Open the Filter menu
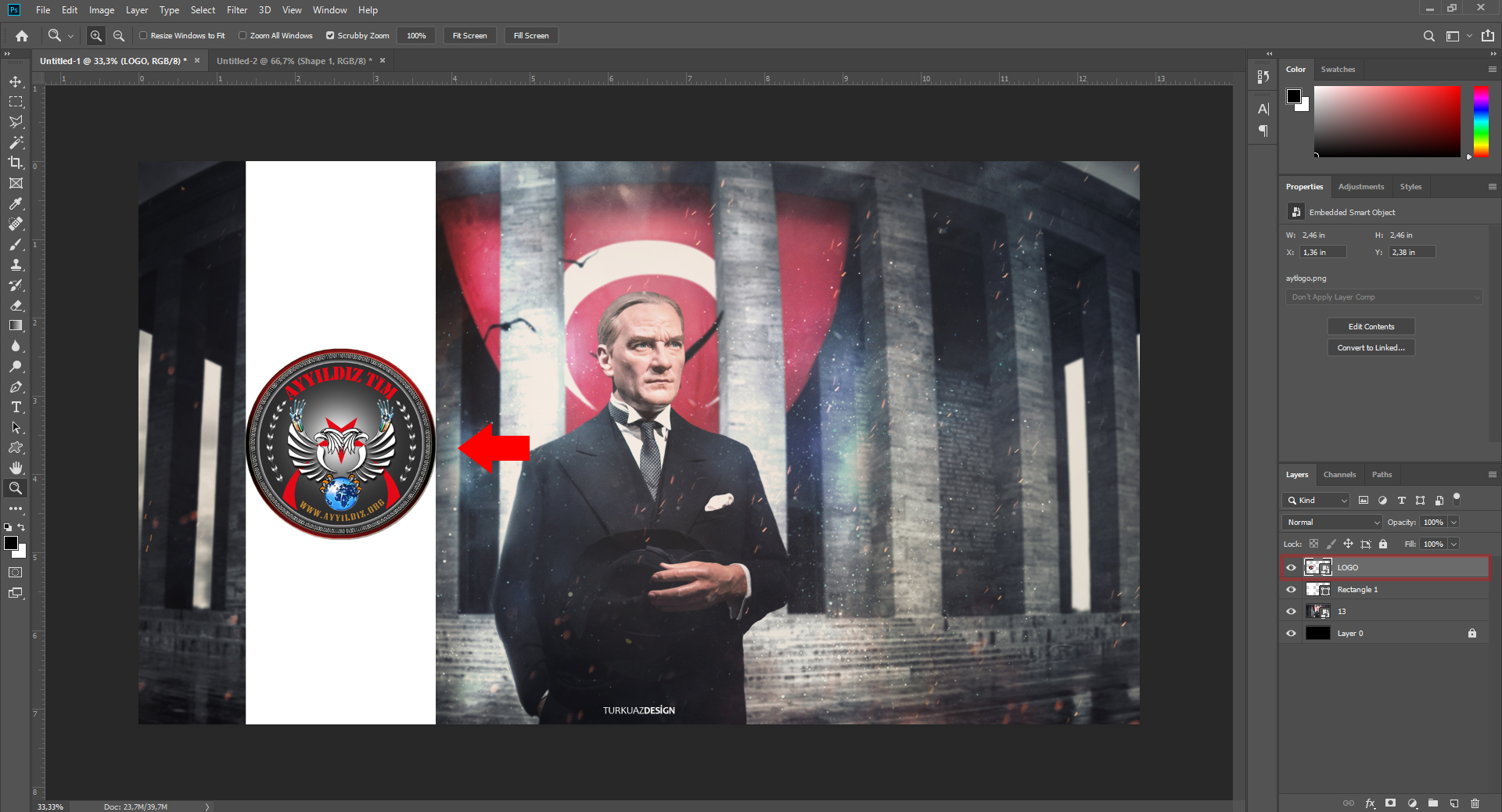Viewport: 1502px width, 812px height. point(236,10)
